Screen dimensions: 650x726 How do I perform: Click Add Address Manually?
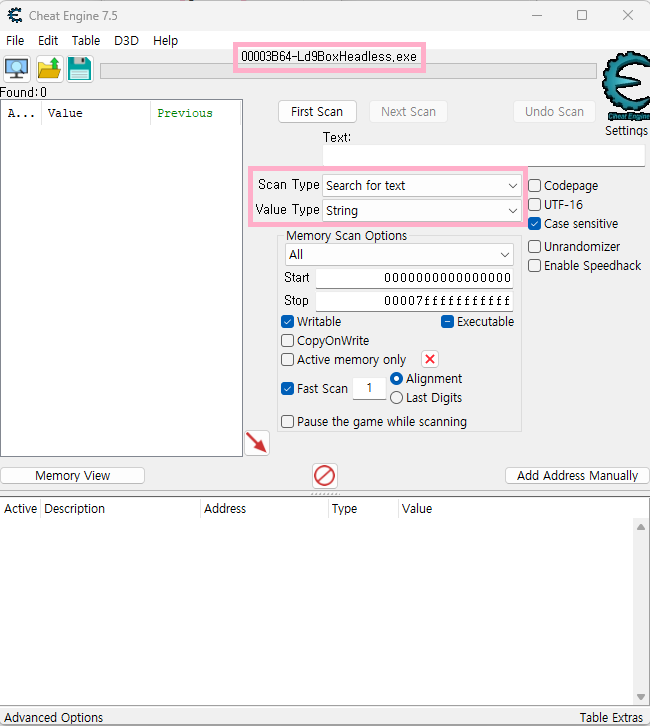[x=577, y=476]
